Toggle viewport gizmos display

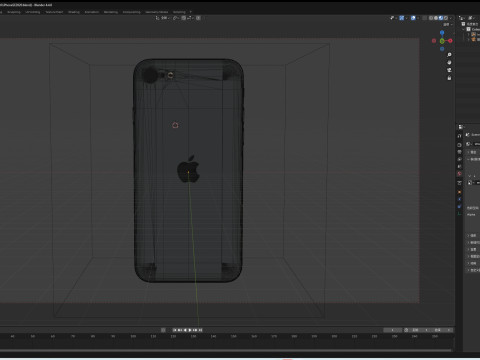point(402,18)
